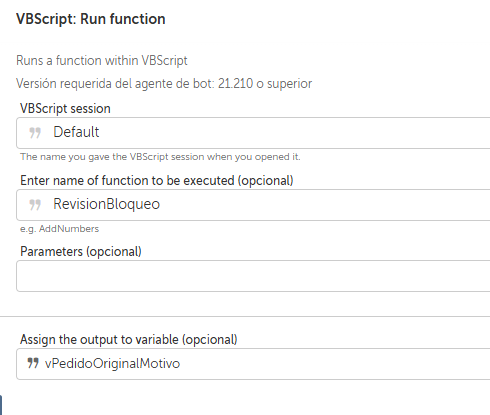This screenshot has width=490, height=415.
Task: Place cursor on the 'RevisionBloqueo' text
Action: pos(107,204)
